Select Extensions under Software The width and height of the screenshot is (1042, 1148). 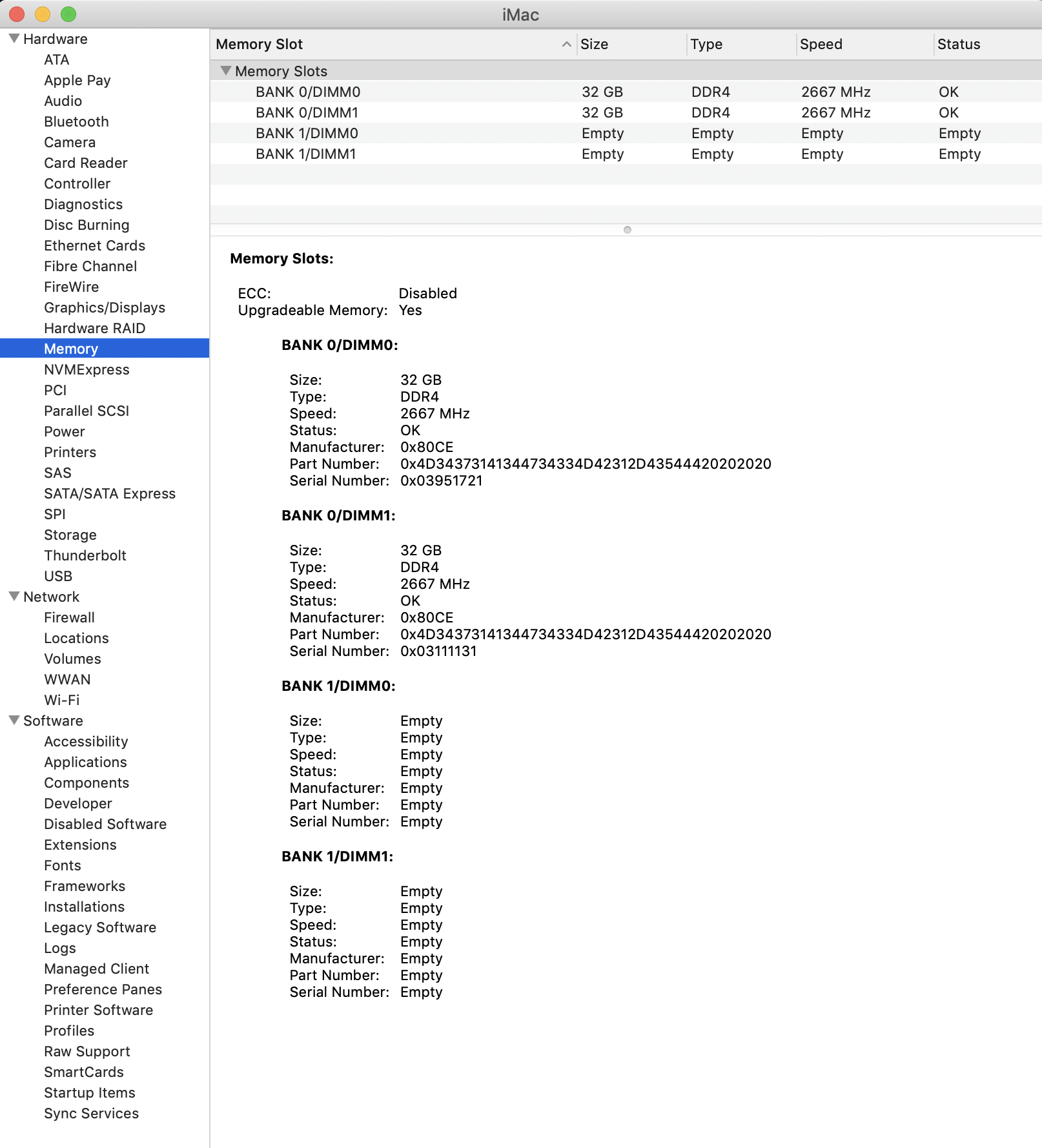(81, 845)
